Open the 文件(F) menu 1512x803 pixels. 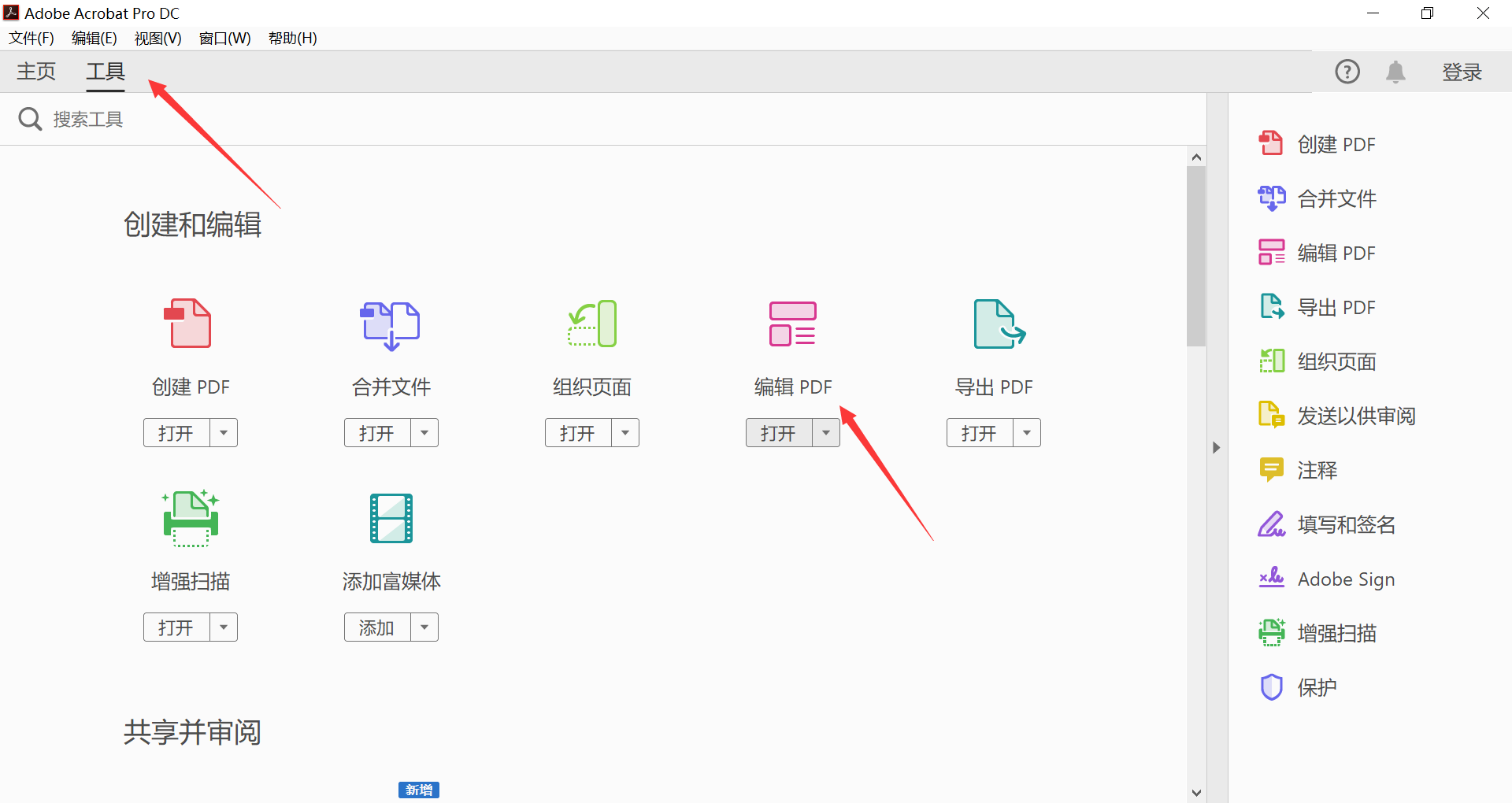pyautogui.click(x=31, y=39)
